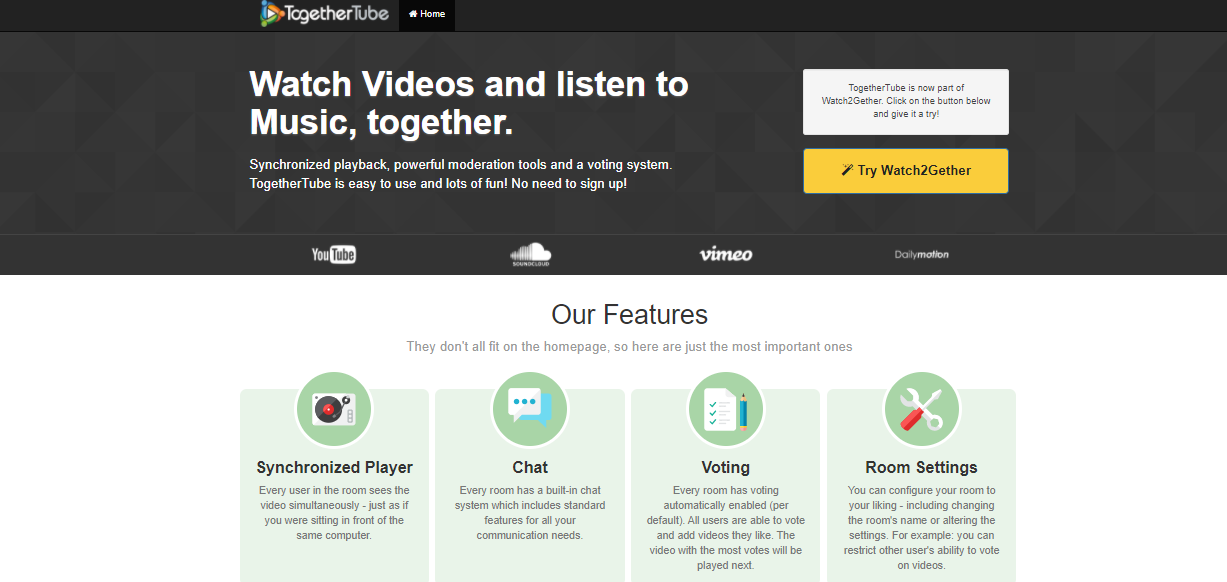Click the Vimeo logo
This screenshot has width=1227, height=582.
tap(726, 254)
